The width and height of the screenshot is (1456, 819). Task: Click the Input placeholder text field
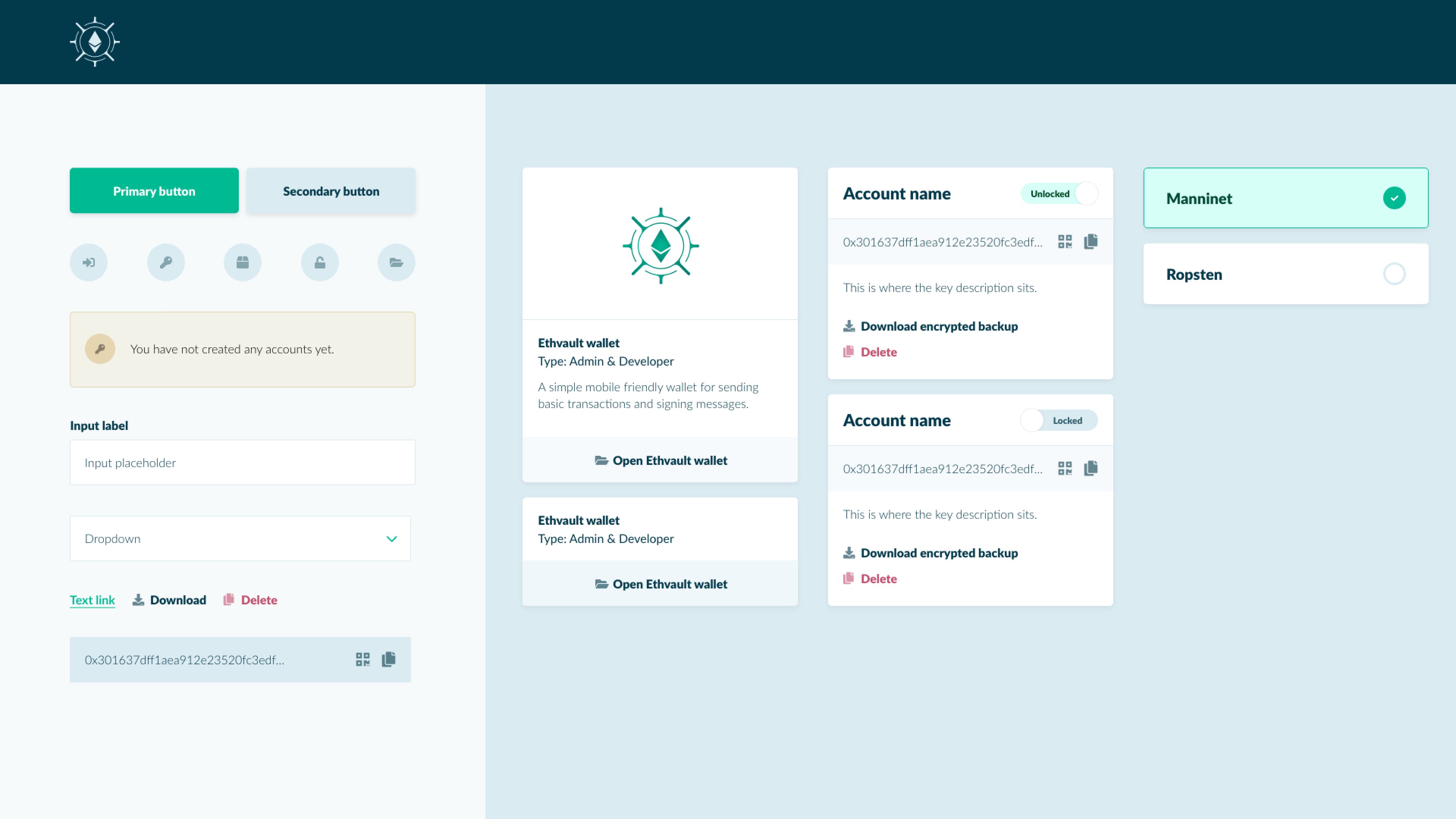(242, 462)
